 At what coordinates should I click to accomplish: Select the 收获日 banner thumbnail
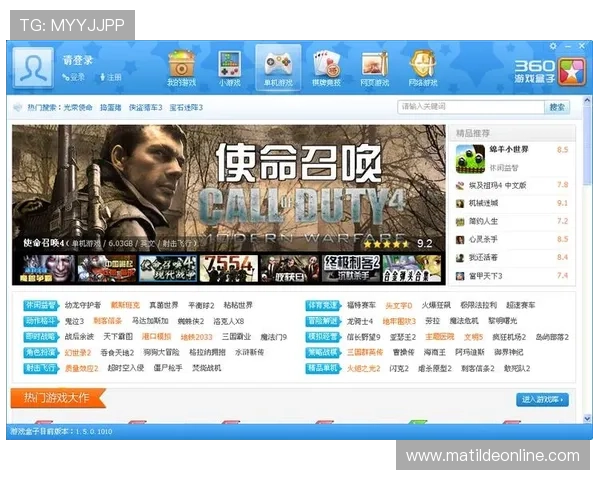pyautogui.click(x=290, y=269)
